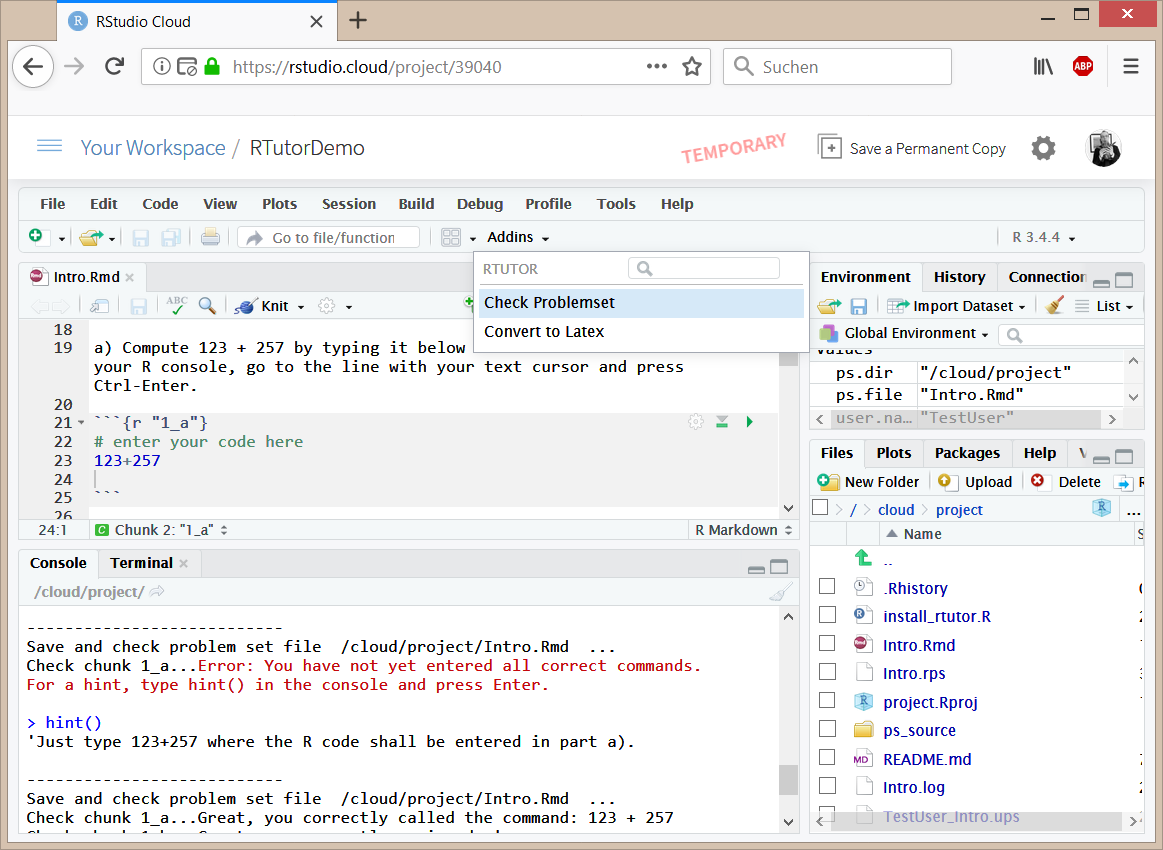Select Convert to Latex addin
The image size is (1163, 850).
pos(641,332)
